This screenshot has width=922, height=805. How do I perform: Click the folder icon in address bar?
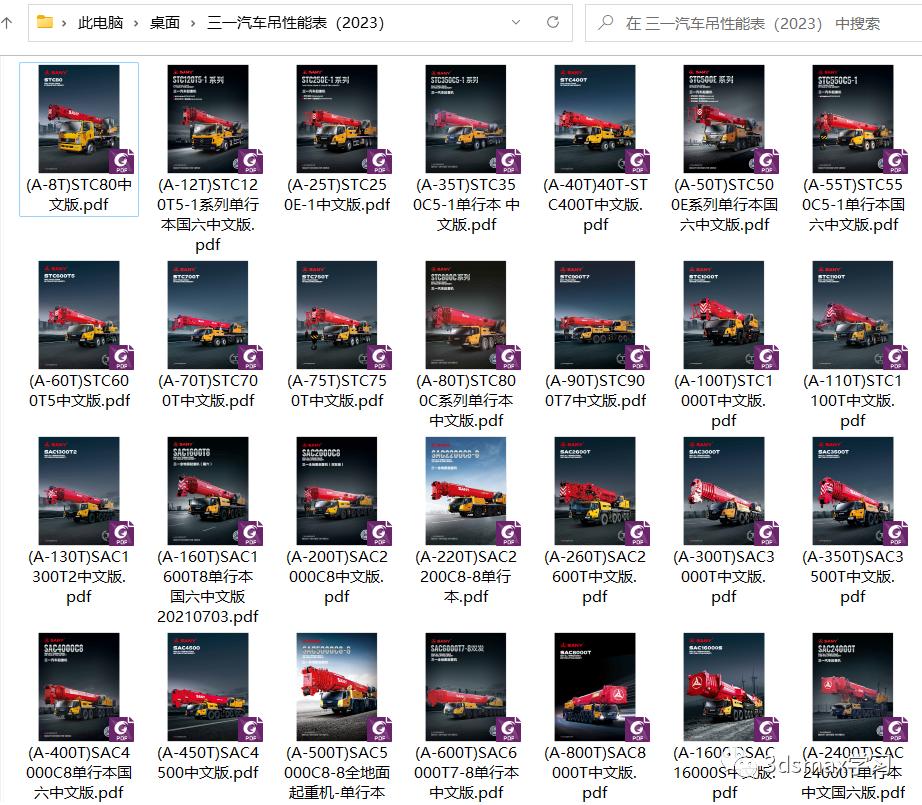click(45, 22)
